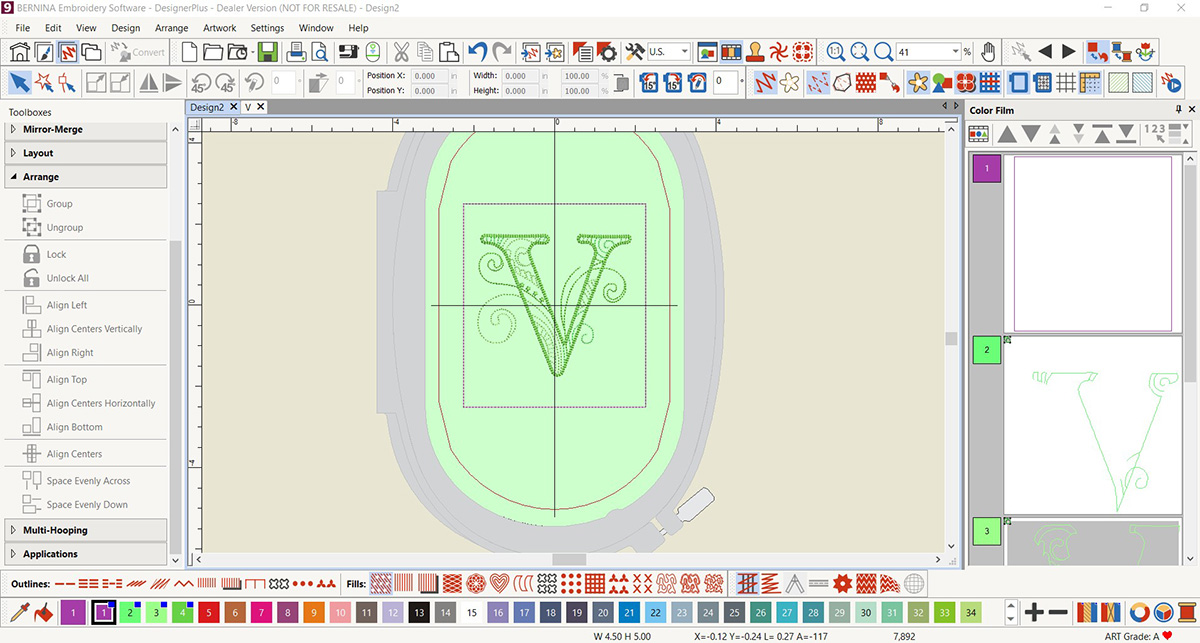Viewport: 1200px width, 643px height.
Task: Click the Group command
Action: 59,203
